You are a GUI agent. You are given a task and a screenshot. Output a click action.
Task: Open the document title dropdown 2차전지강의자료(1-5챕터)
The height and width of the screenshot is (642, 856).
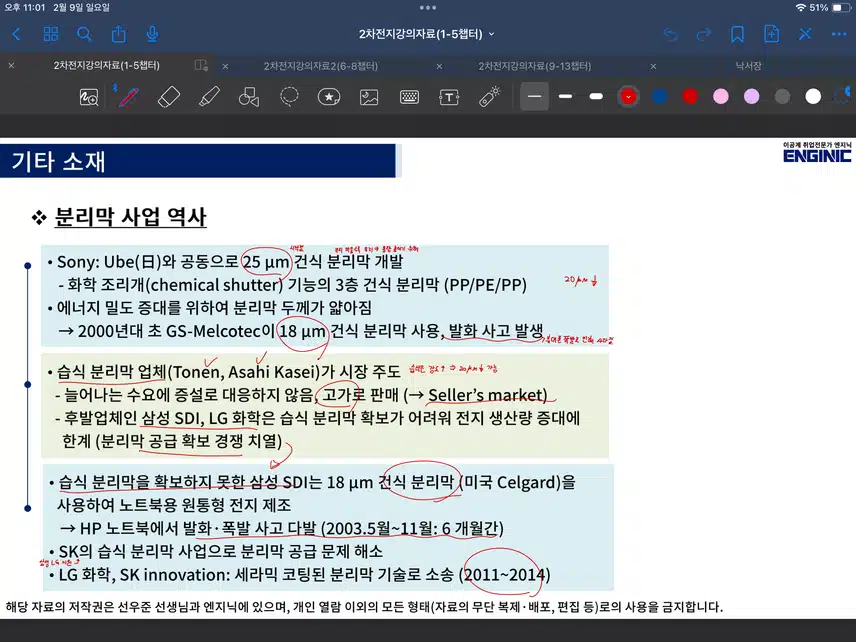[426, 34]
